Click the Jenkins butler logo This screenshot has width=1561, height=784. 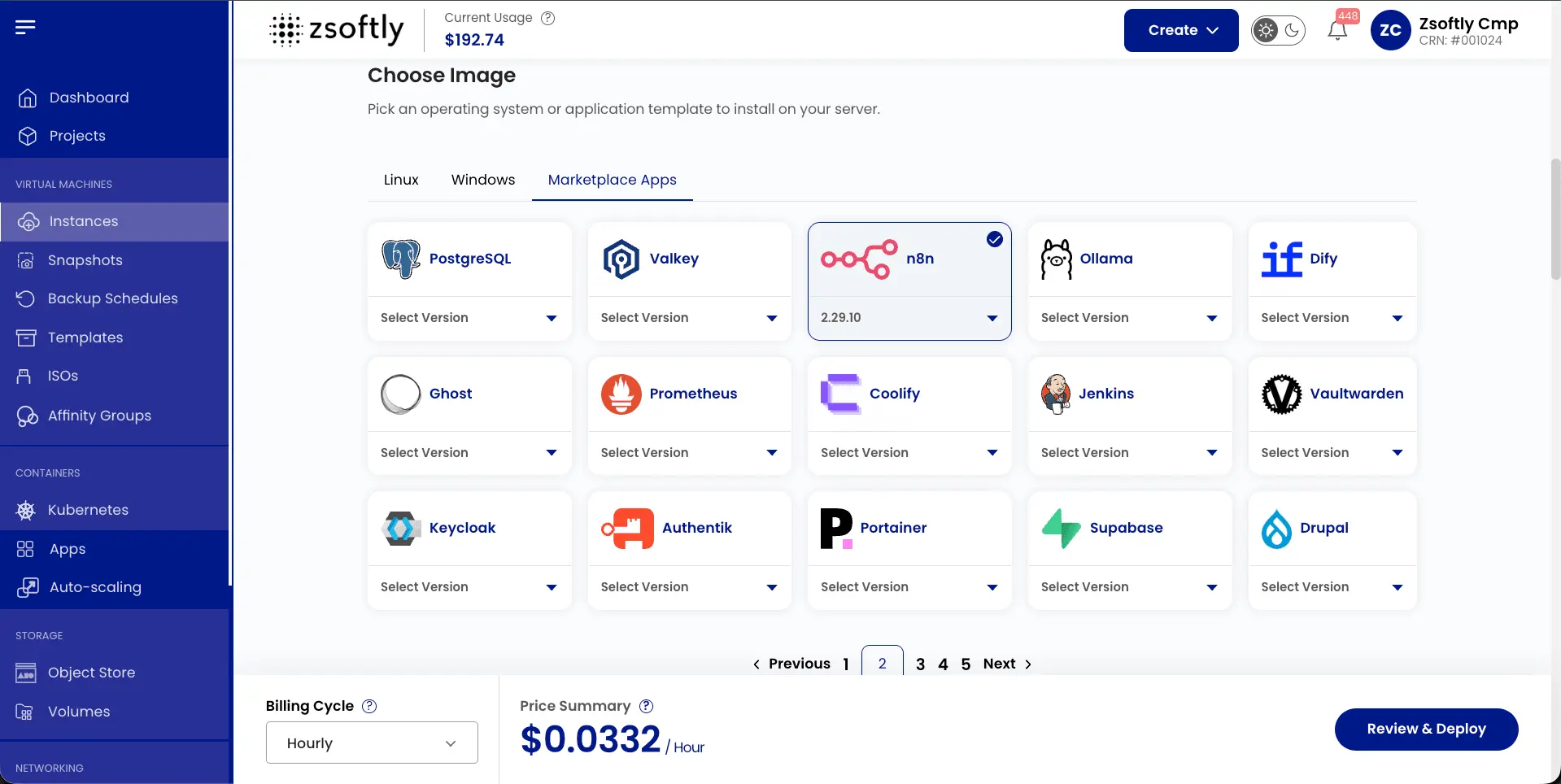[x=1056, y=394]
